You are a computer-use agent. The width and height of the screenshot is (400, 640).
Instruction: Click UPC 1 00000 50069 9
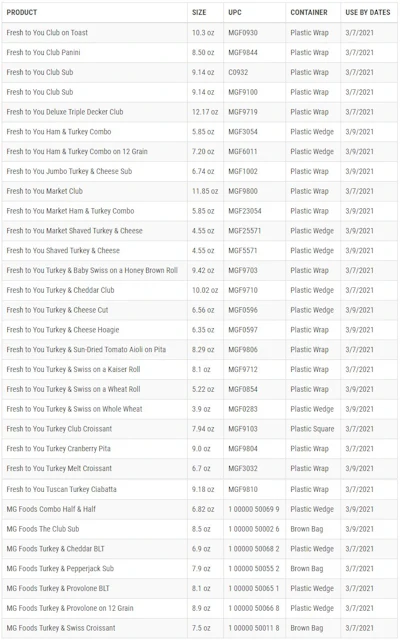(254, 509)
